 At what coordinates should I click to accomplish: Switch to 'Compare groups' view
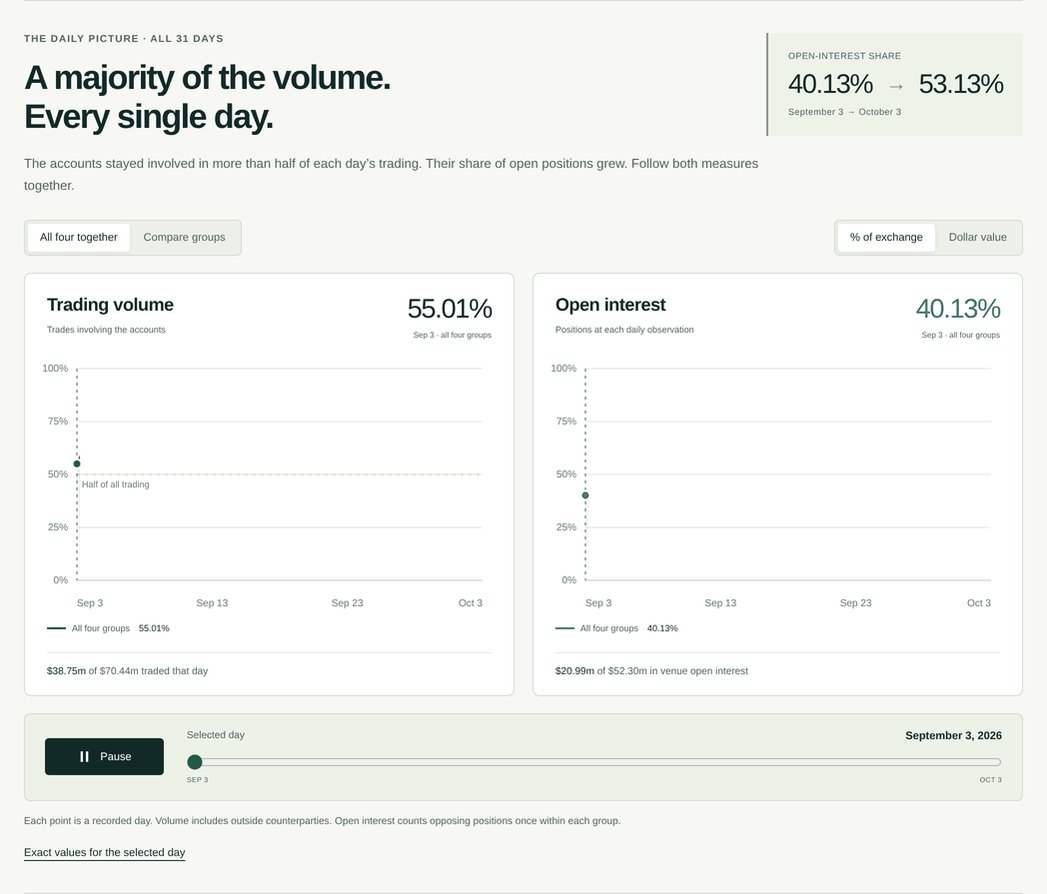(x=184, y=237)
